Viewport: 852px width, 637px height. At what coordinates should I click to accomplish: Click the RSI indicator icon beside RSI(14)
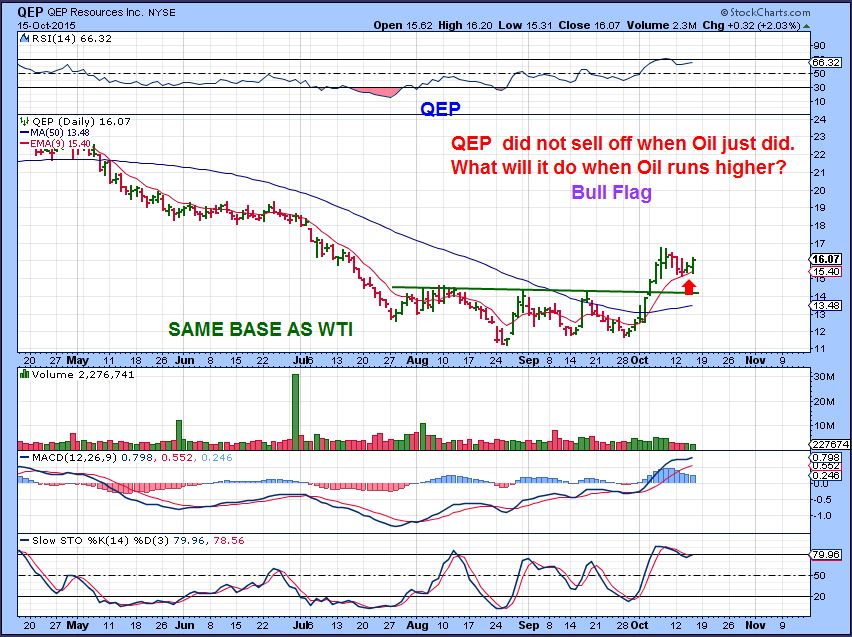tap(24, 39)
